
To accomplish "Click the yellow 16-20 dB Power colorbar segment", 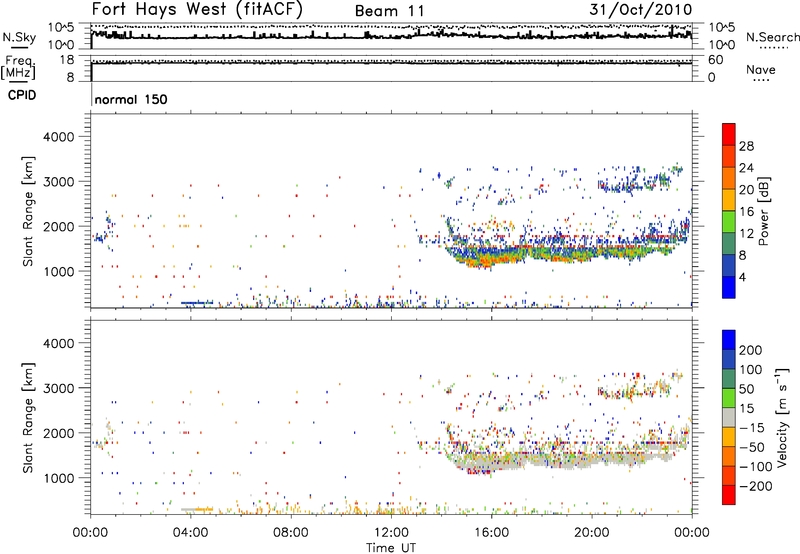I will coord(729,199).
